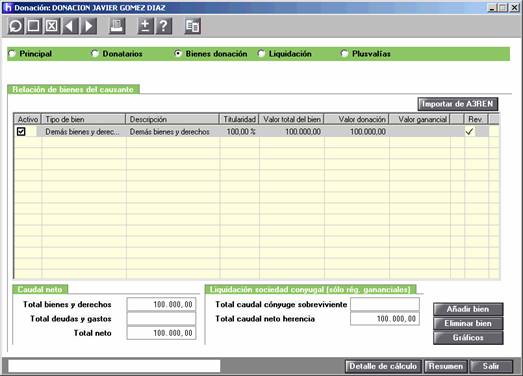Click the white status bar text field
This screenshot has height=376, width=523.
(x=114, y=366)
